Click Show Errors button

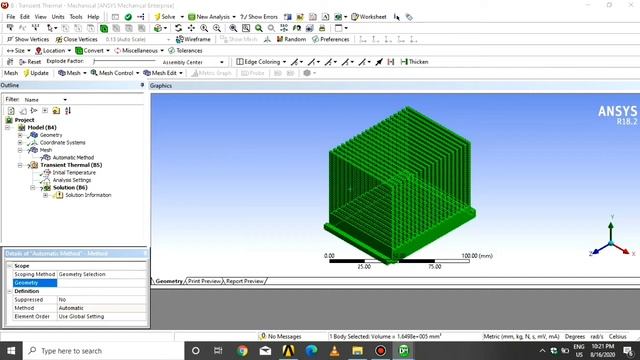coord(259,17)
